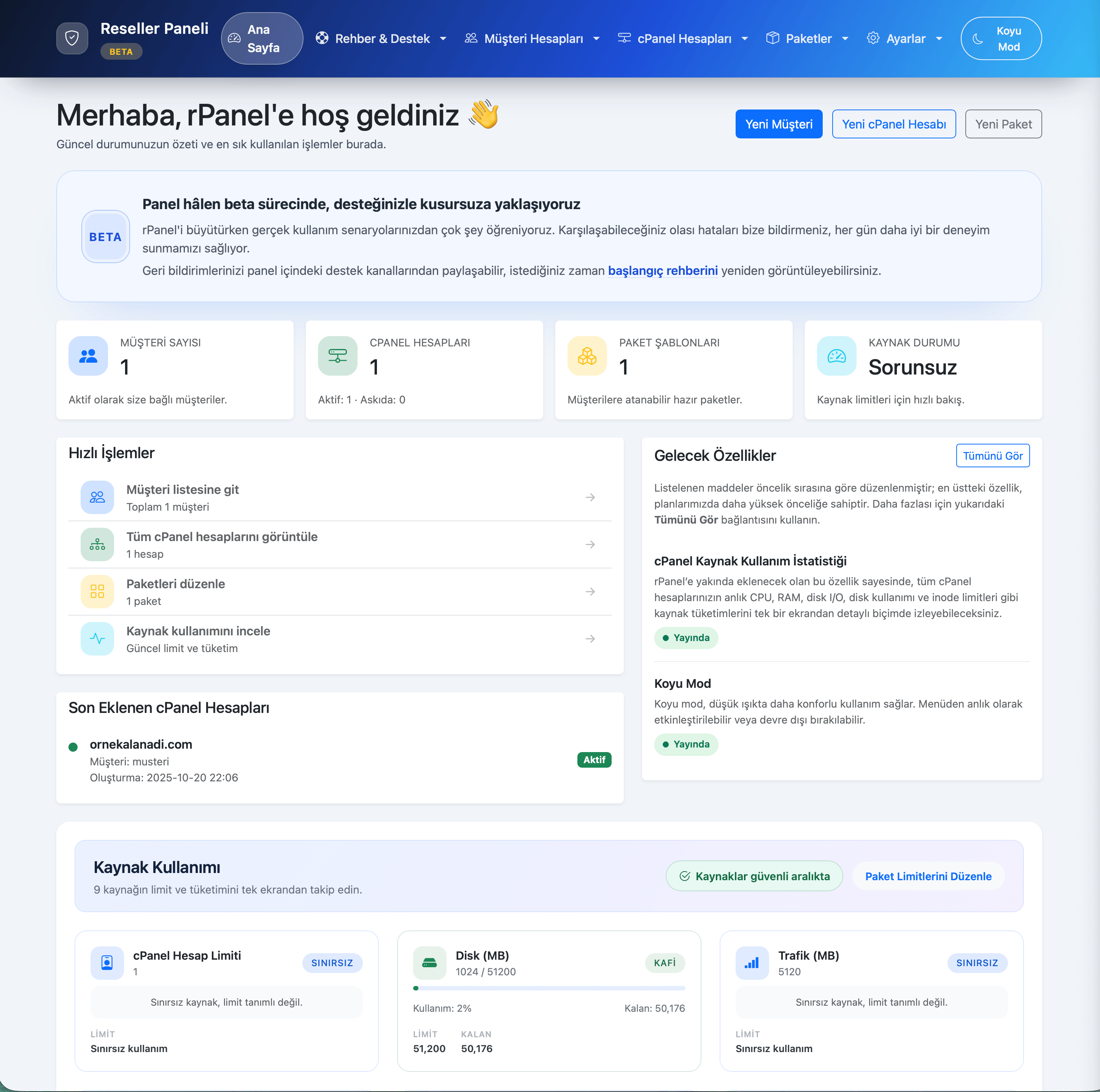
Task: Click the Reseller Paneli shield logo
Action: 72,38
